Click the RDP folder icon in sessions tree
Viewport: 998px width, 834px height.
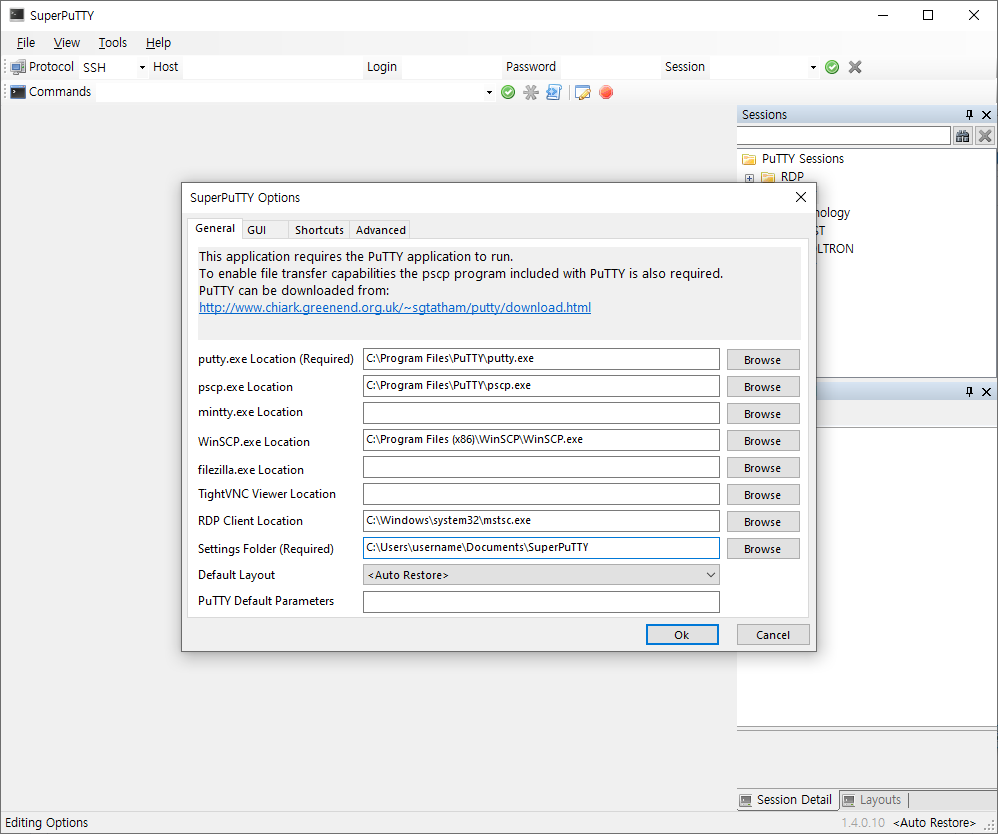click(768, 177)
